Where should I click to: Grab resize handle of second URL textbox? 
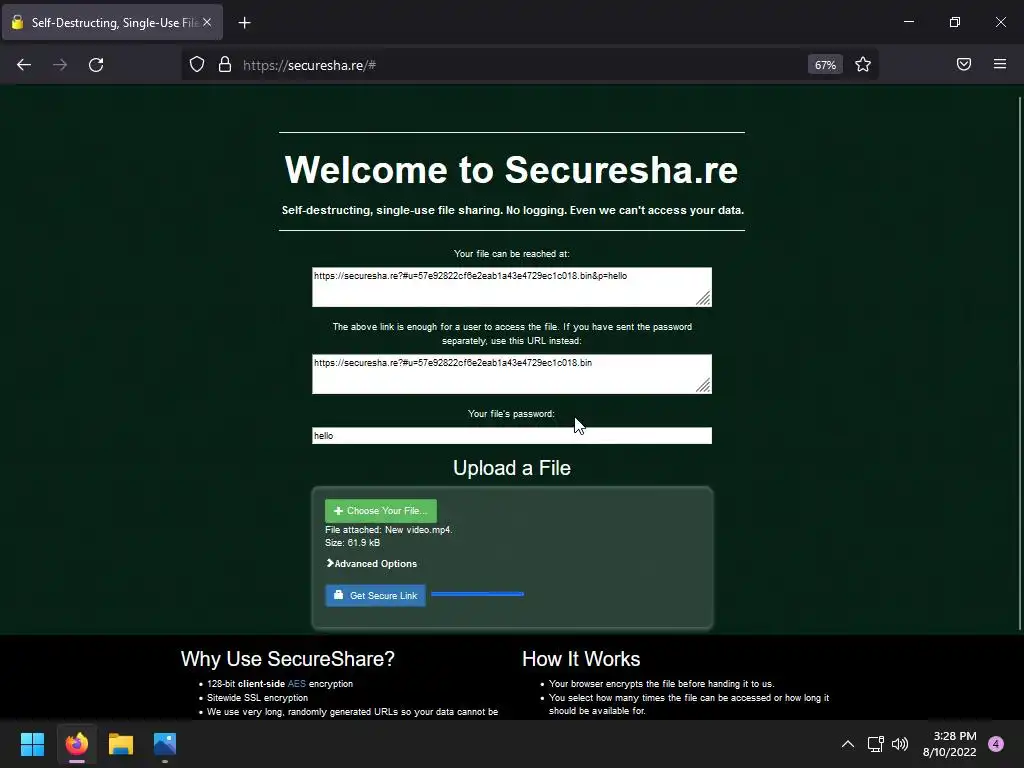click(x=703, y=386)
